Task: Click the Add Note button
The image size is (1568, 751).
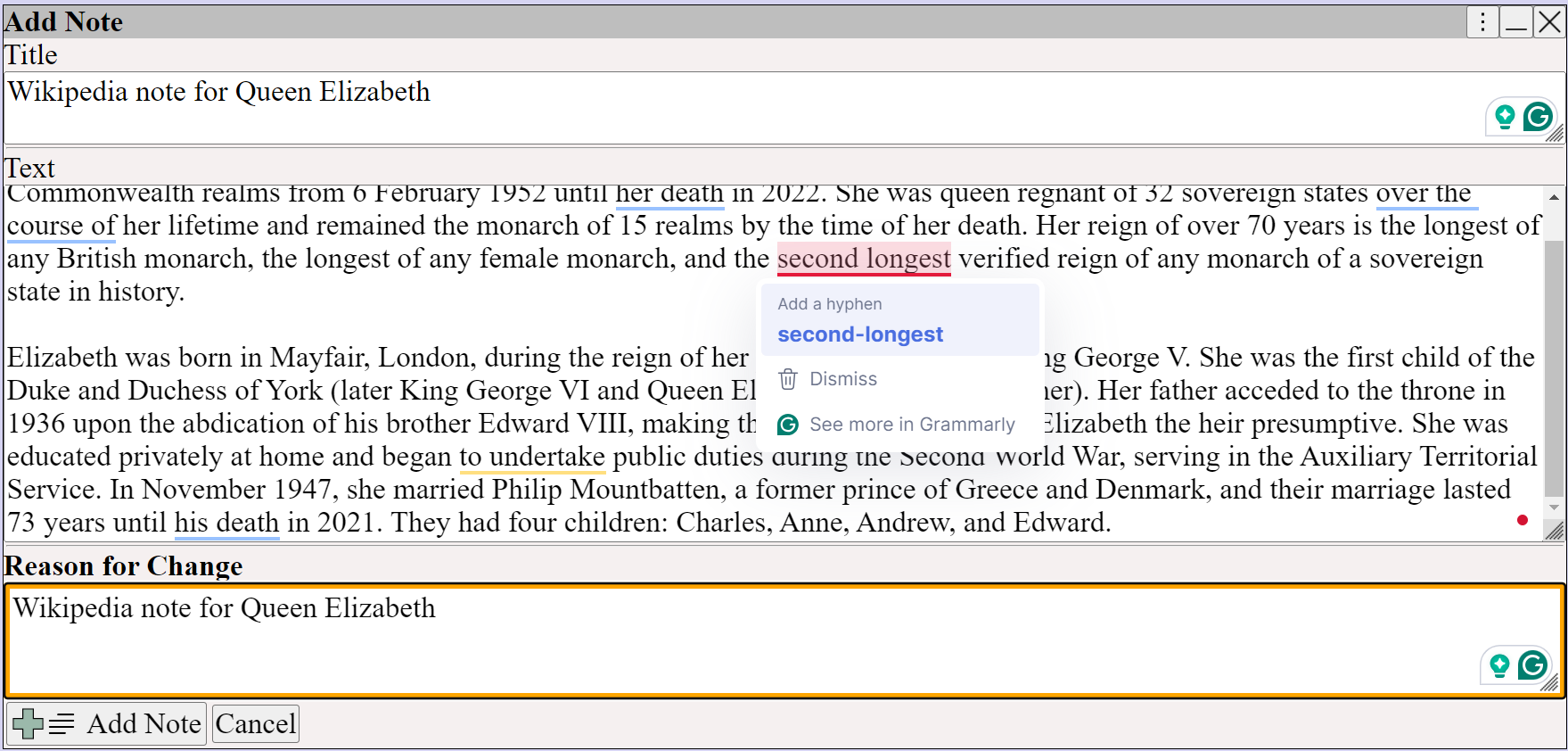Action: [x=107, y=723]
